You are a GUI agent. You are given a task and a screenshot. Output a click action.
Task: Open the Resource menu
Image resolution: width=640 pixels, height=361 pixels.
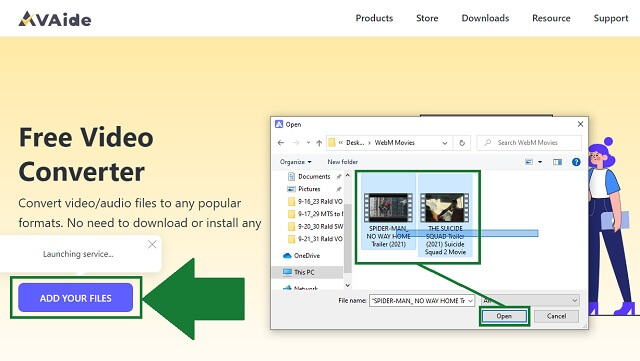tap(551, 18)
